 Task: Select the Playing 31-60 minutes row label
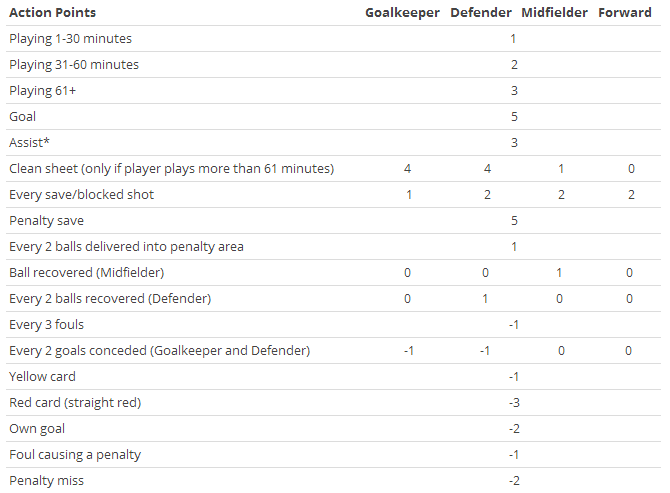coord(74,64)
